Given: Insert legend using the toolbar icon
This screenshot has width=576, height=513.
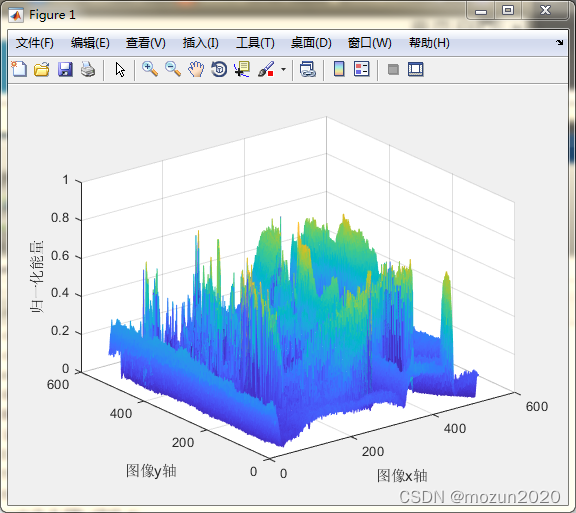Looking at the screenshot, I should [362, 69].
